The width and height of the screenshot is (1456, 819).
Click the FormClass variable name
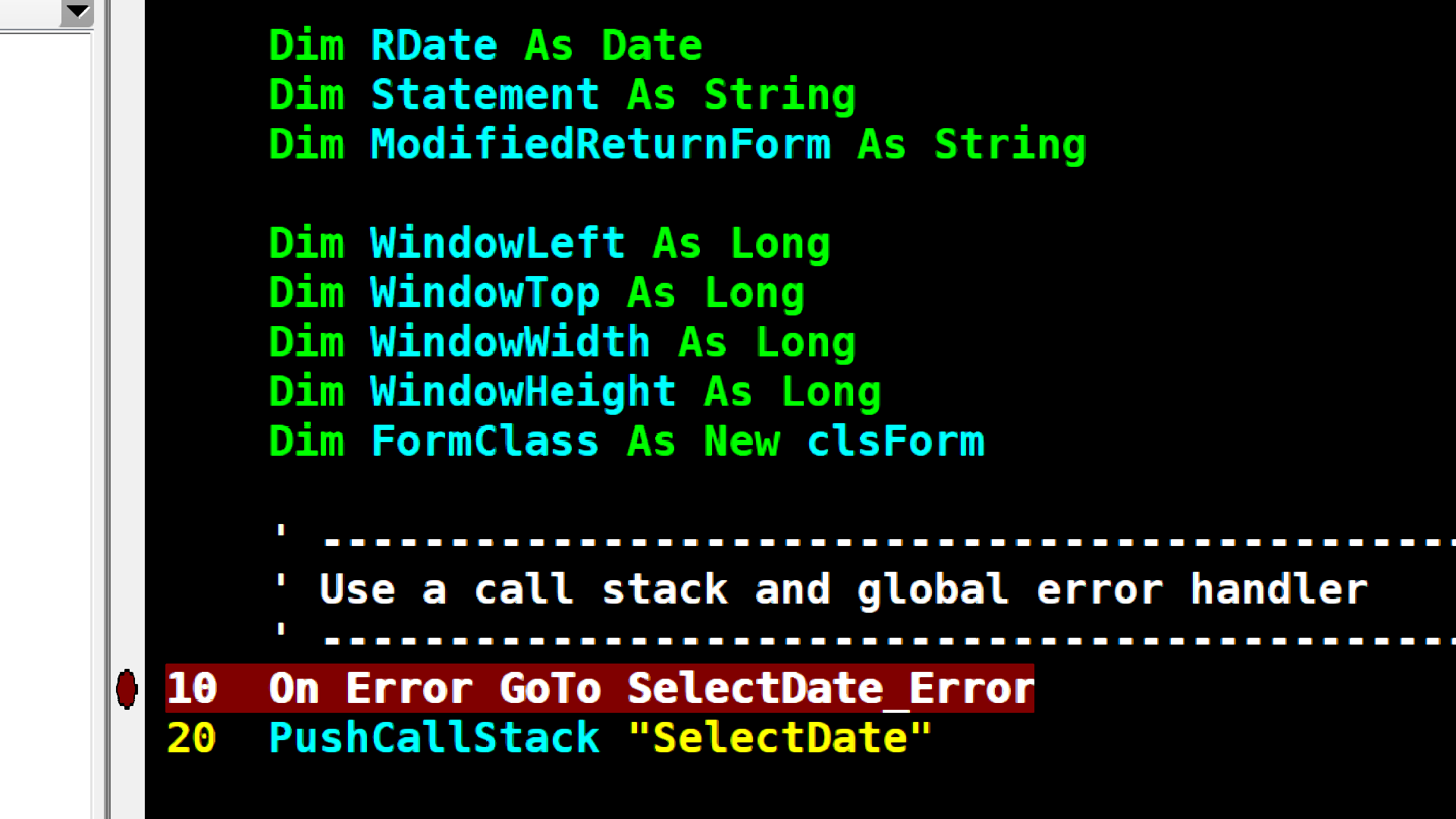[x=485, y=441]
